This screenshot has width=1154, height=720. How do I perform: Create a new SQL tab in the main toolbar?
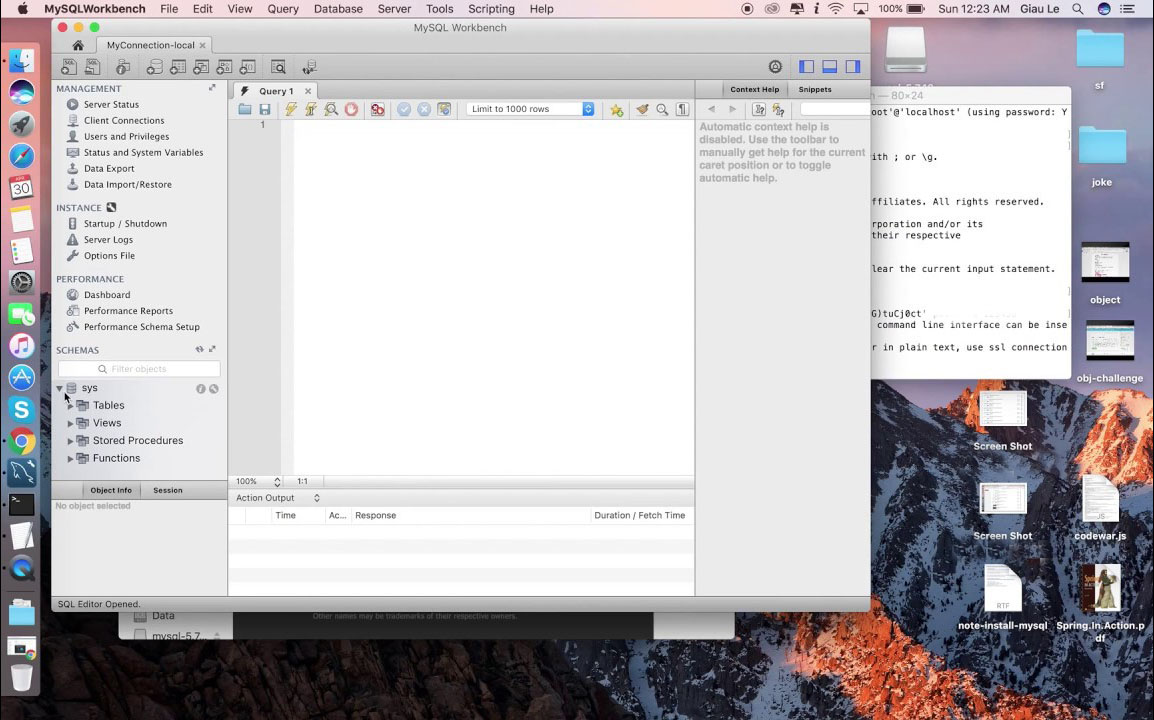(68, 67)
